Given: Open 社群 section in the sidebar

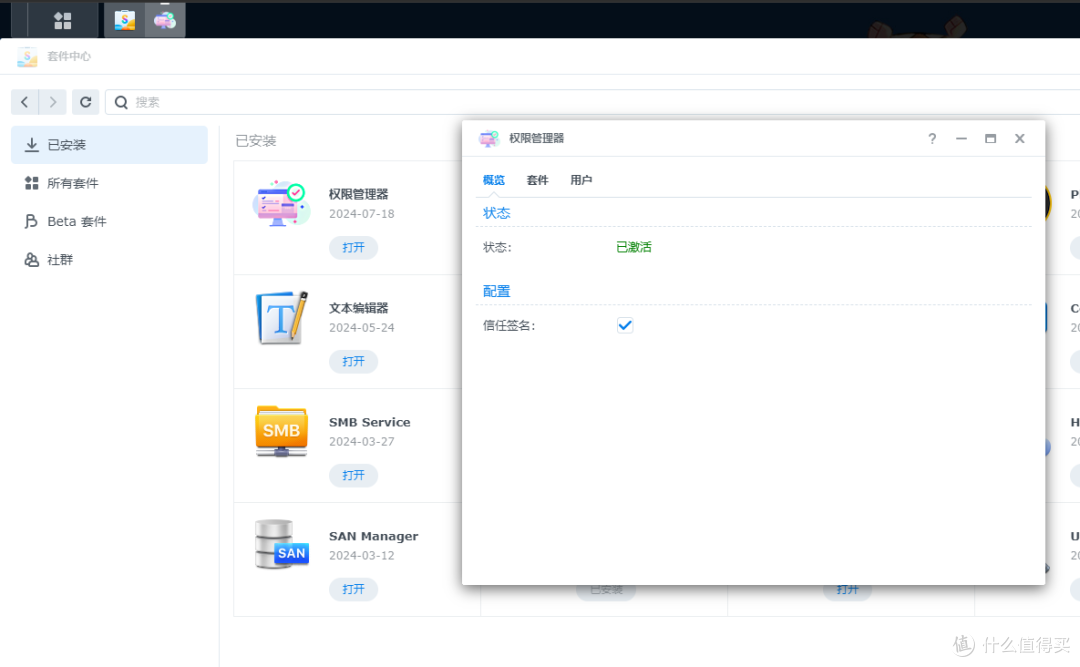Looking at the screenshot, I should tap(60, 259).
